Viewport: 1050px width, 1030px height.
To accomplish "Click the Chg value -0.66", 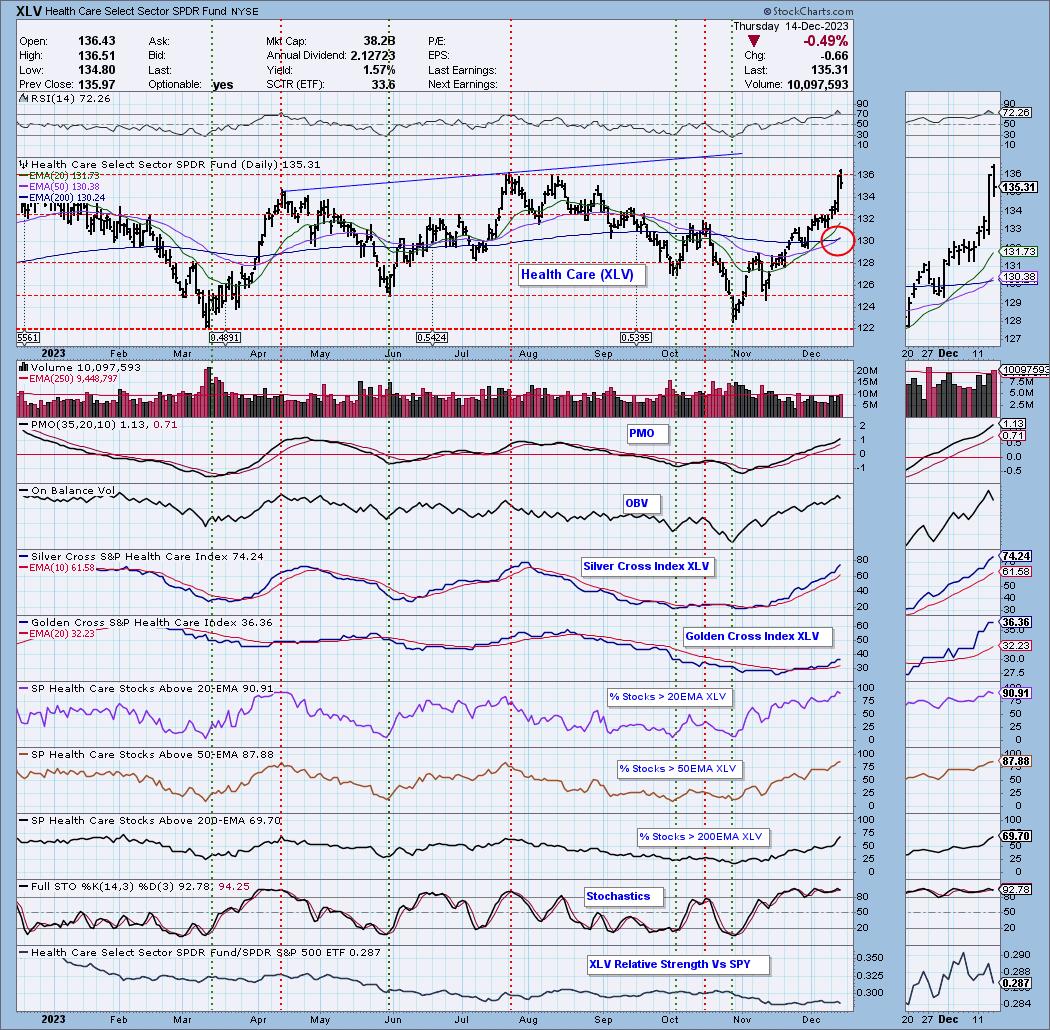I will tap(834, 56).
